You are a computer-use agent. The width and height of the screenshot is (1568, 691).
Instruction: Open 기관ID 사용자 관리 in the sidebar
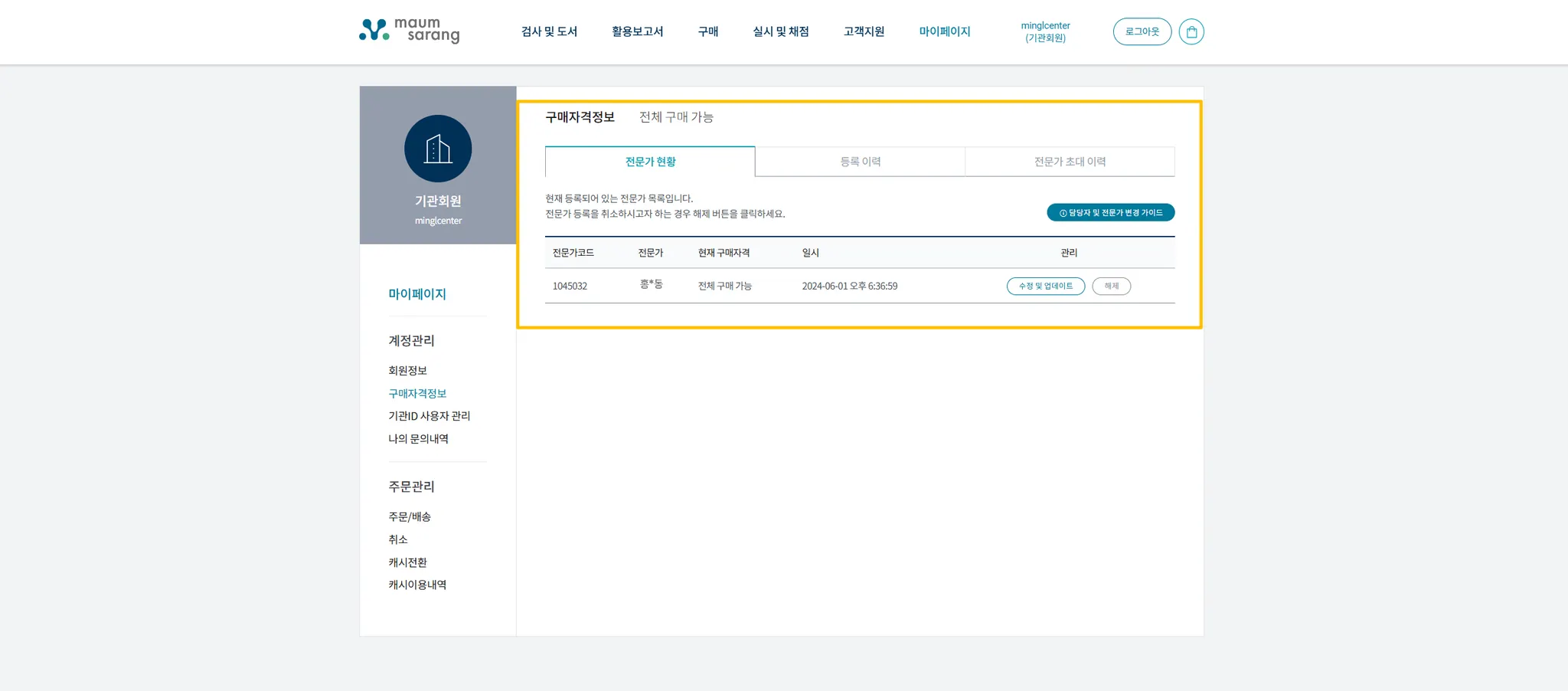(430, 416)
